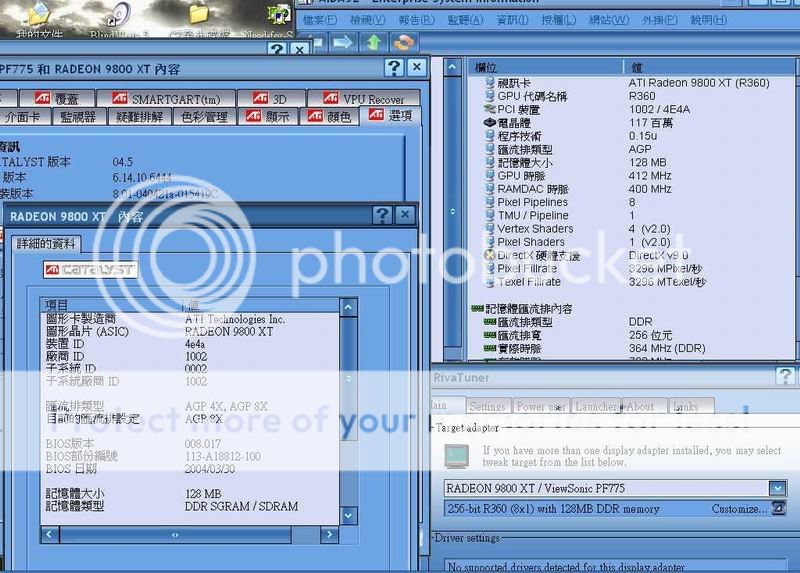Open RivaTuner target adapter dropdown
Image resolution: width=800 pixels, height=573 pixels.
pyautogui.click(x=778, y=488)
